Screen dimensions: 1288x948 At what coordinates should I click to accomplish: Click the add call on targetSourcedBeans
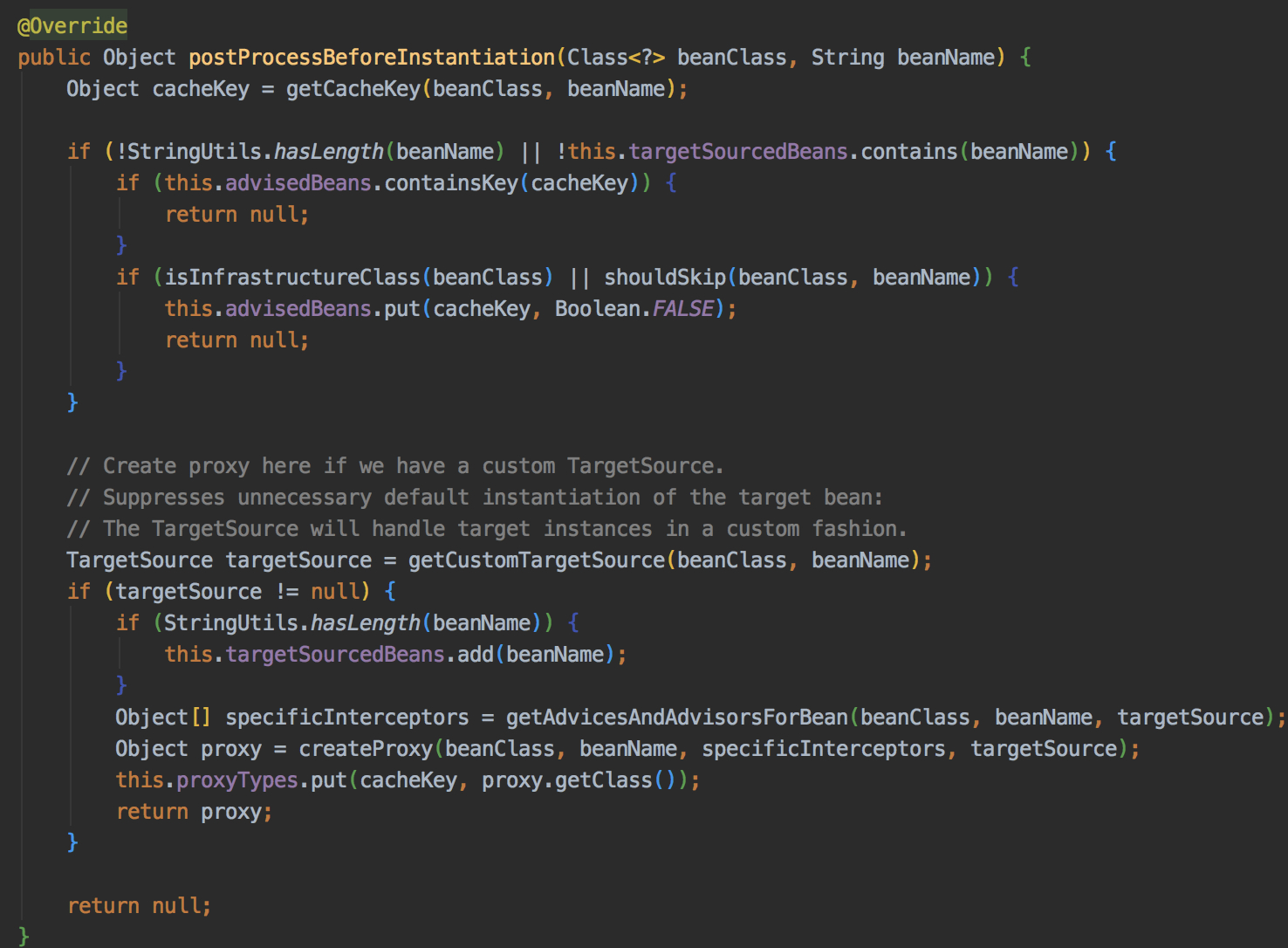pyautogui.click(x=476, y=655)
